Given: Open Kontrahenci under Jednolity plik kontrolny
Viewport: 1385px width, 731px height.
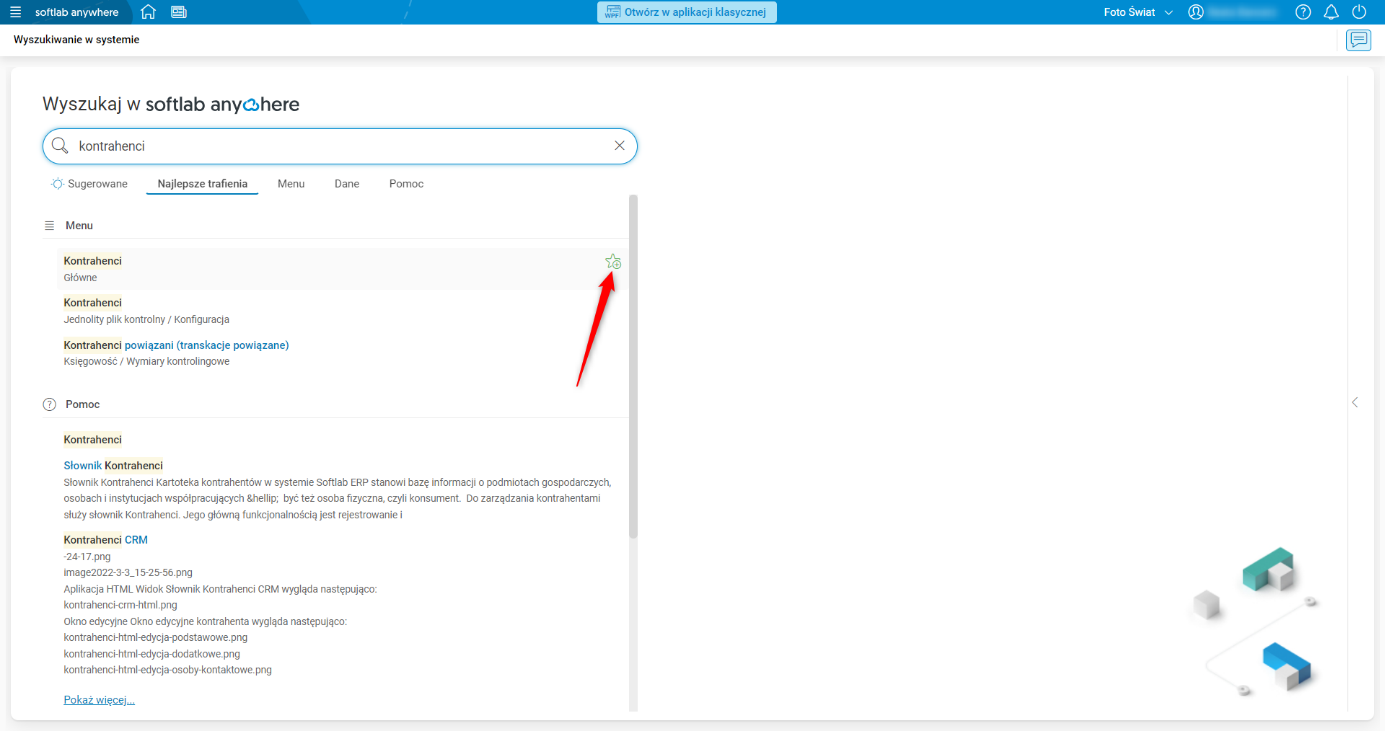Looking at the screenshot, I should (x=92, y=303).
